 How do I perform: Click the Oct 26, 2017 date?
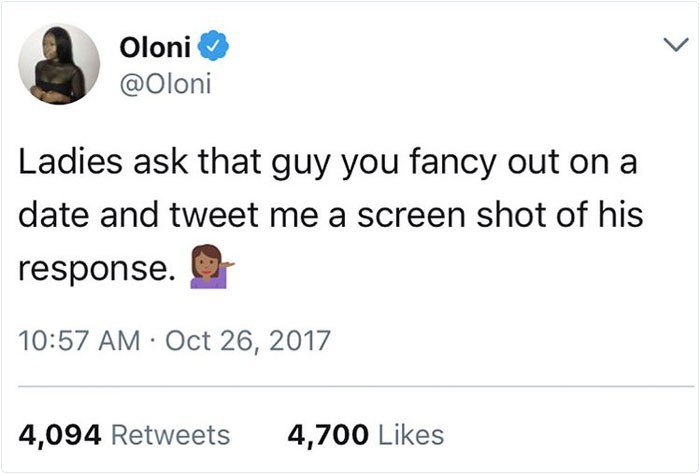pyautogui.click(x=248, y=341)
